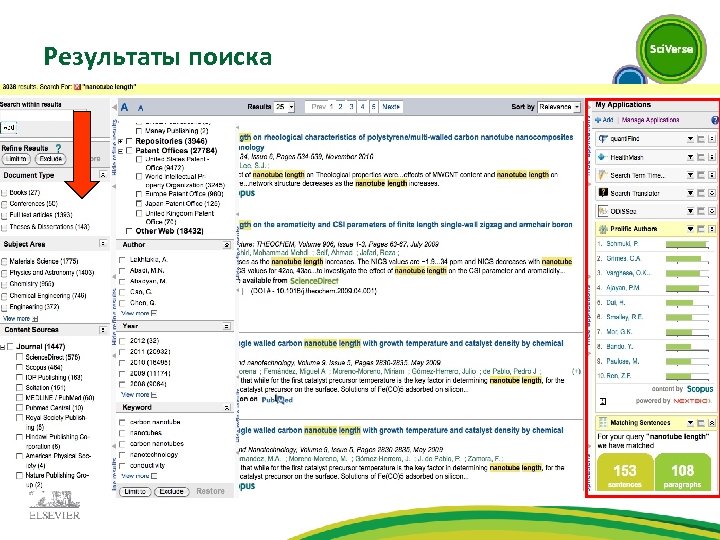Image resolution: width=720 pixels, height=540 pixels.
Task: Select the ScienceDirect content source checkbox
Action: [x=19, y=357]
